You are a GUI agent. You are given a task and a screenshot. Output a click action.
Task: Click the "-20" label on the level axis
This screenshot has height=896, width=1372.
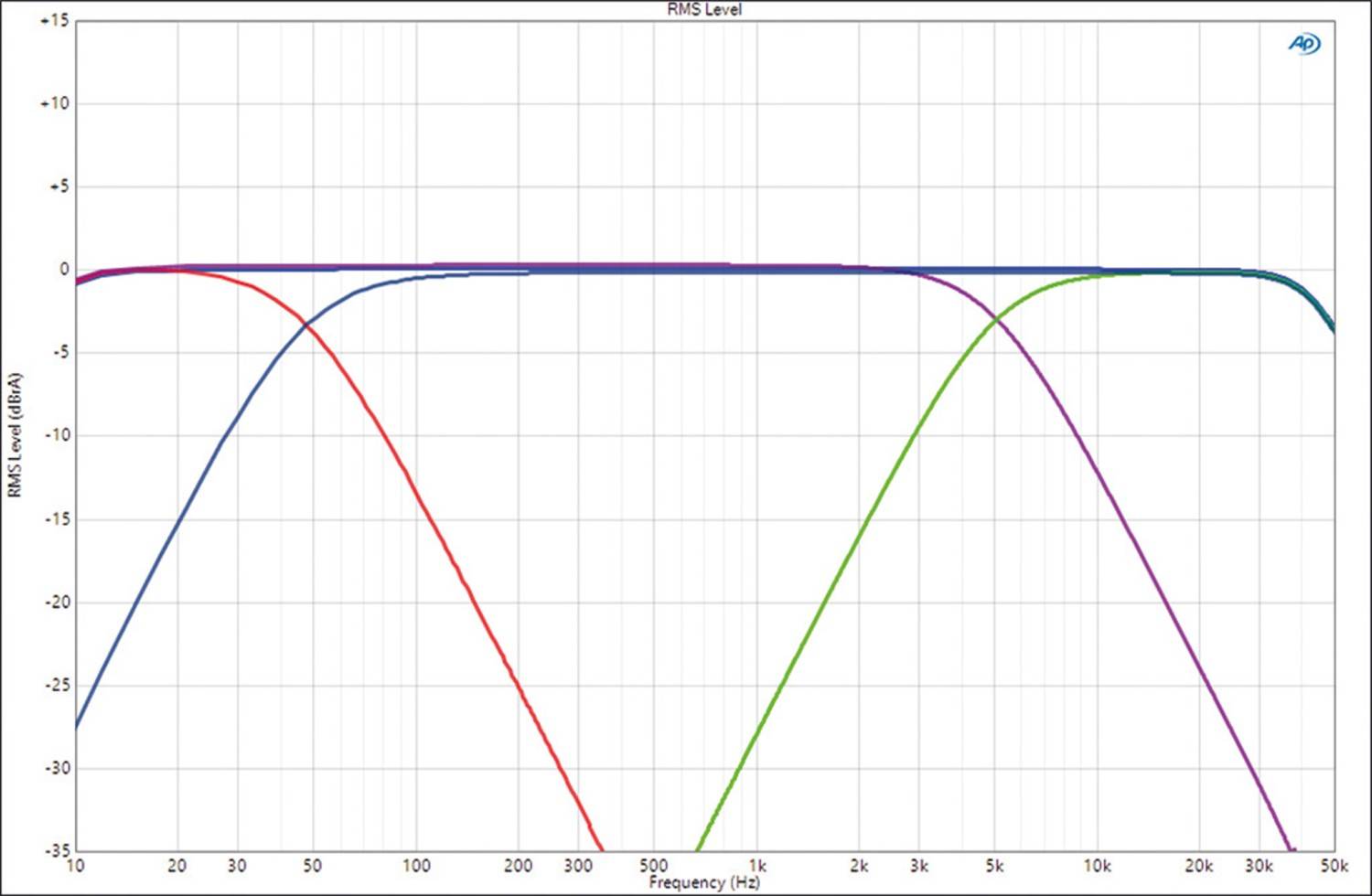[57, 602]
